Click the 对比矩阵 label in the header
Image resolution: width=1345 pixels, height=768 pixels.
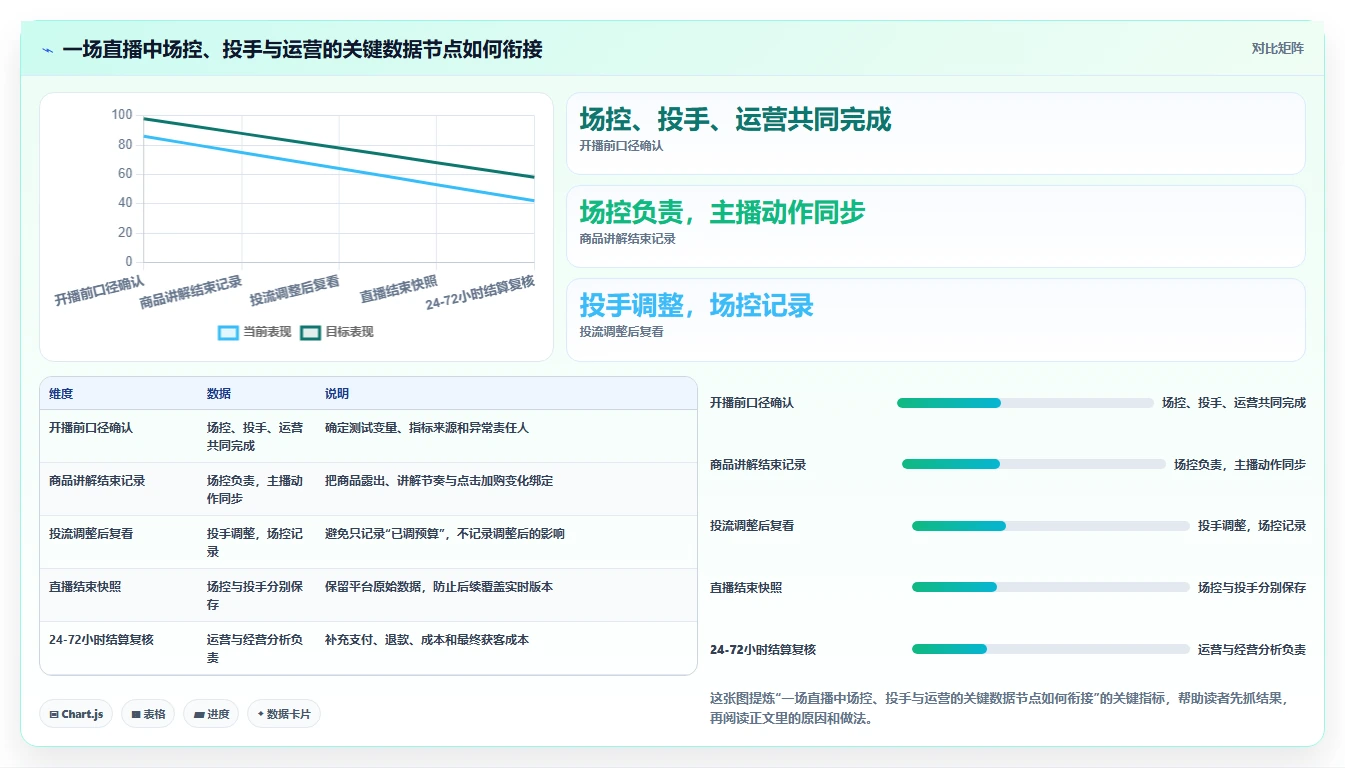(1277, 48)
